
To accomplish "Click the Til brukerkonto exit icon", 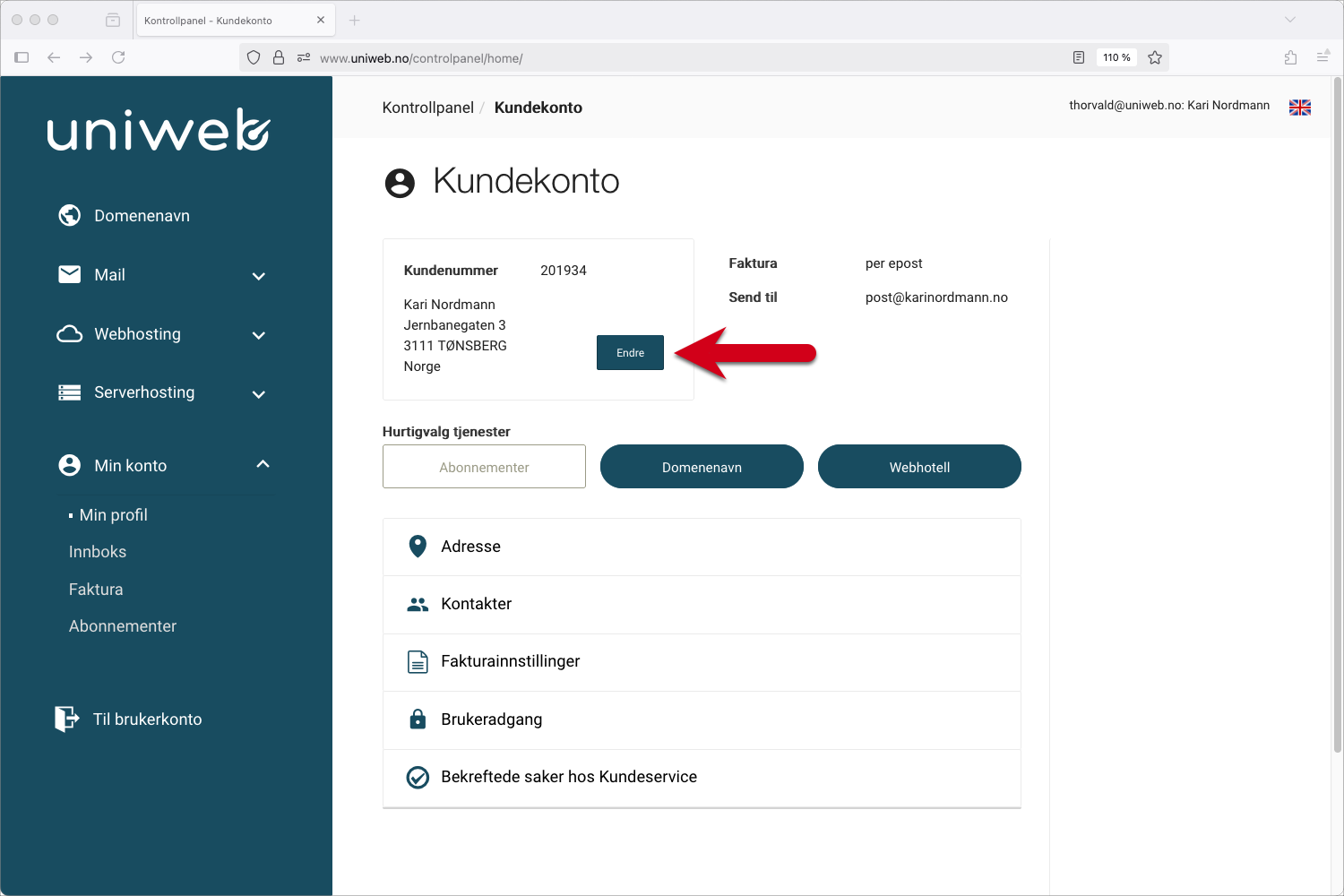I will pyautogui.click(x=67, y=719).
